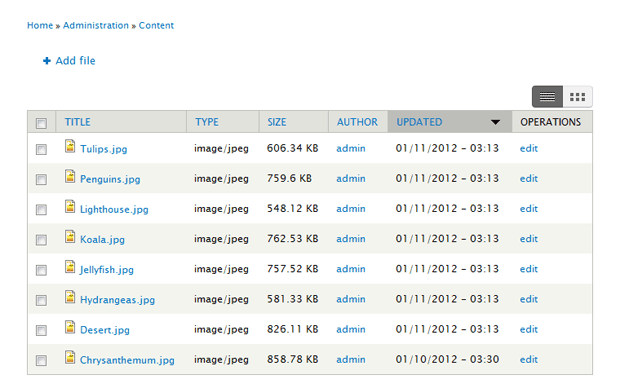Sort the table by Type column

[206, 122]
